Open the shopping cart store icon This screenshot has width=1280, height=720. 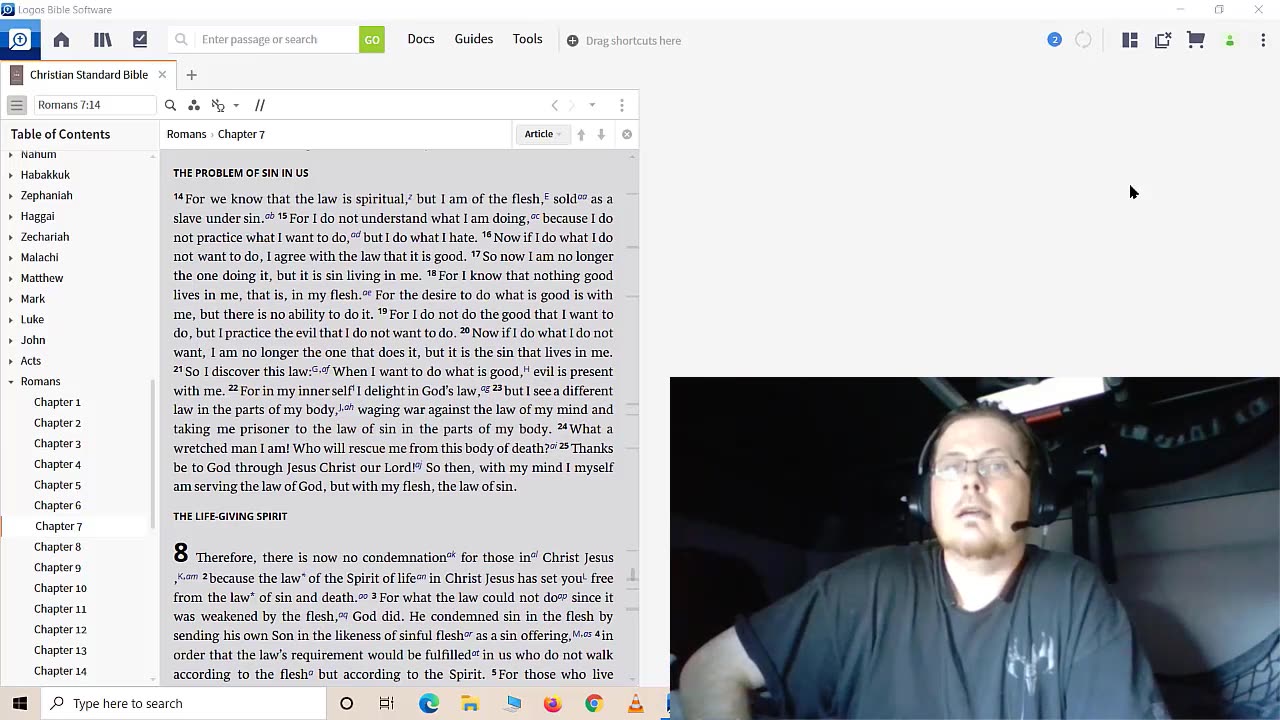1195,40
